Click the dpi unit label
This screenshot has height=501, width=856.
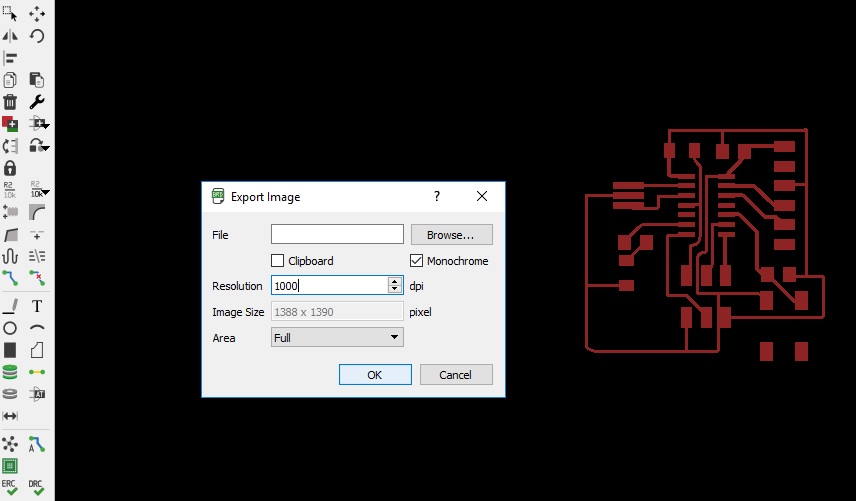[x=417, y=286]
